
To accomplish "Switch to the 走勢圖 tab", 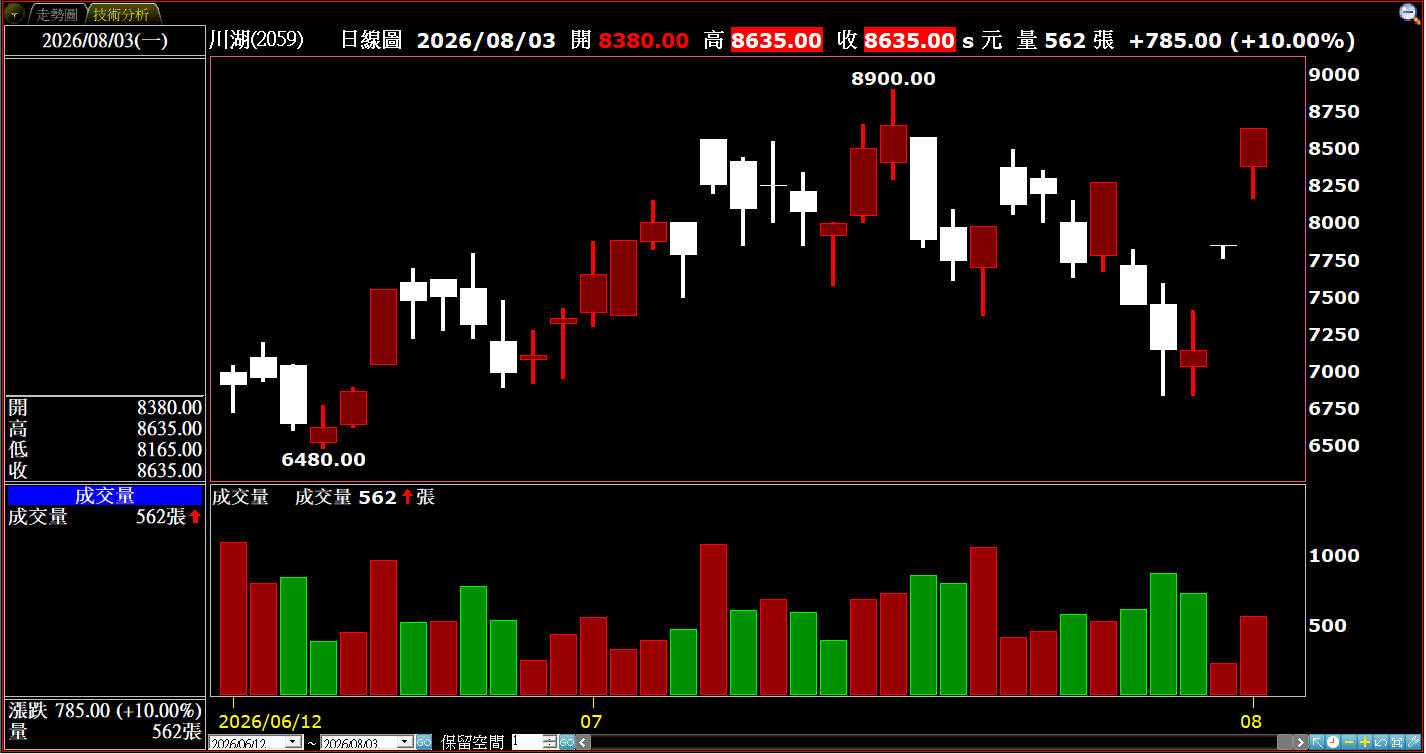I will click(57, 15).
